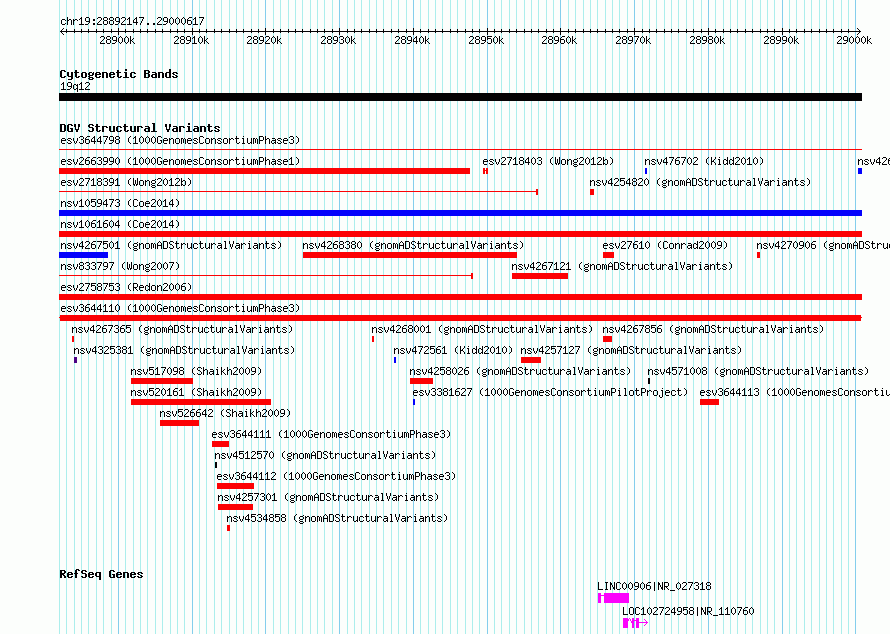Click the blue nsv1059473 (Coe2014) bar
890x634 pixels.
[460, 213]
